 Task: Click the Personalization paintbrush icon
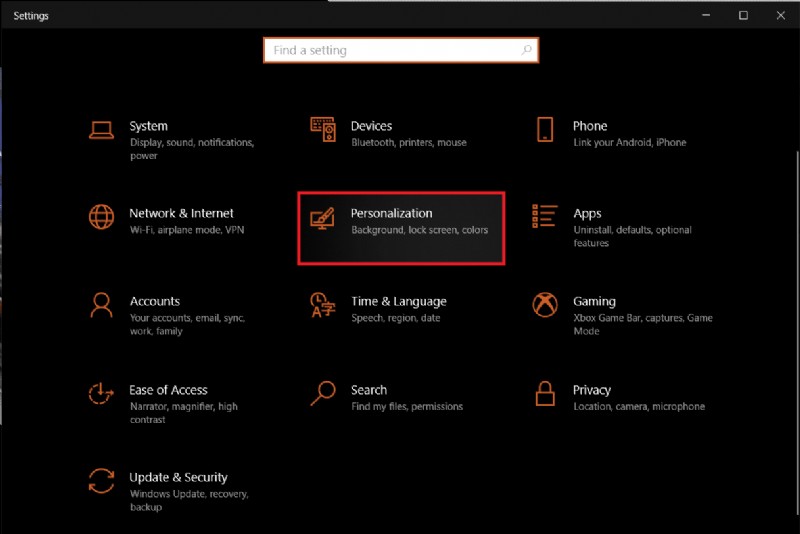pyautogui.click(x=322, y=218)
